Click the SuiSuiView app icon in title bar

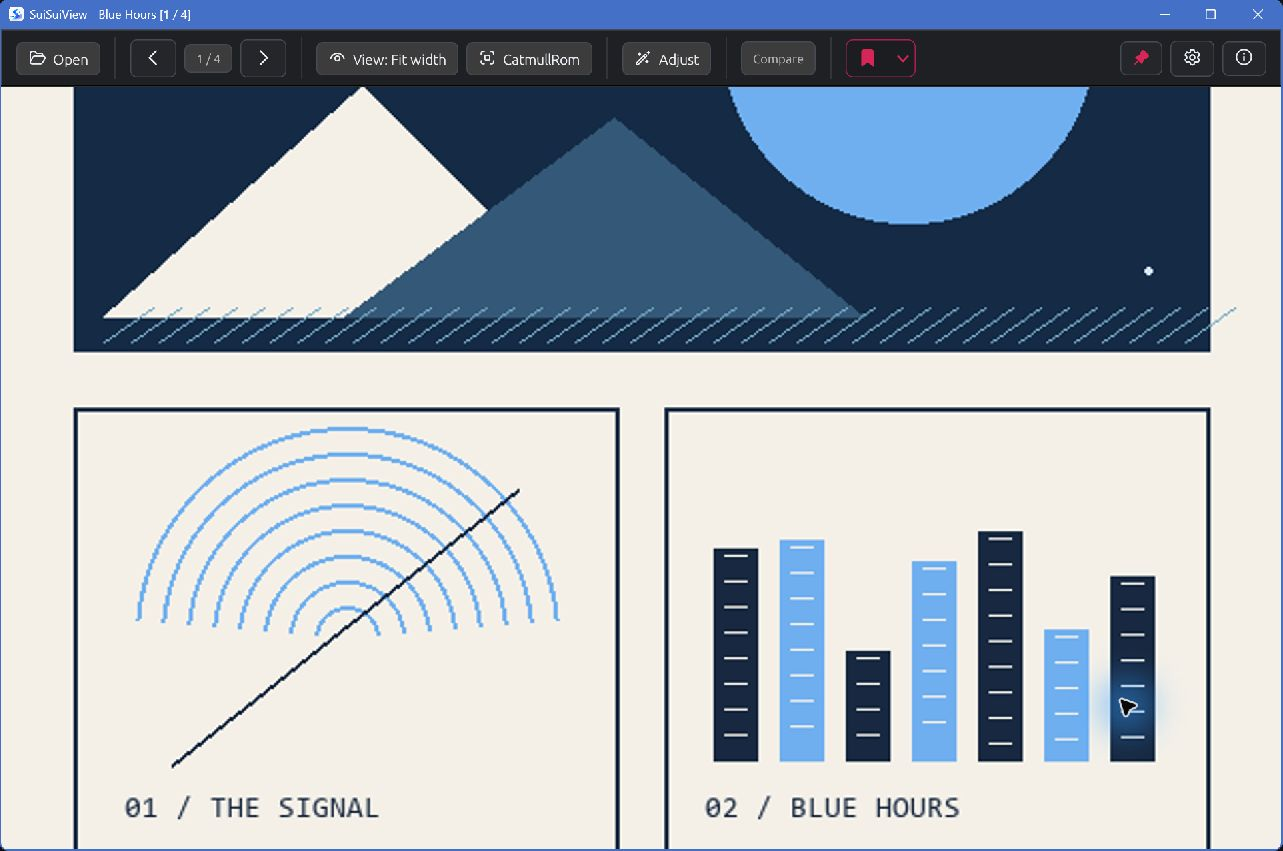point(16,14)
